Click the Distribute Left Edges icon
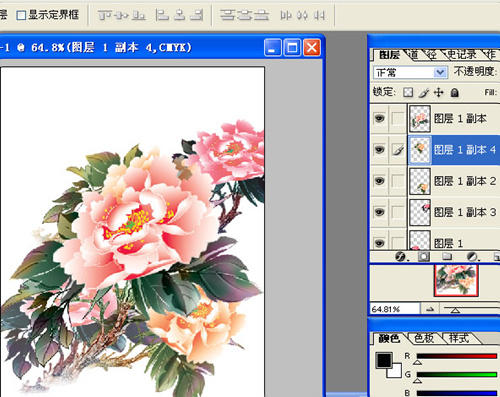This screenshot has height=397, width=500. tap(286, 15)
